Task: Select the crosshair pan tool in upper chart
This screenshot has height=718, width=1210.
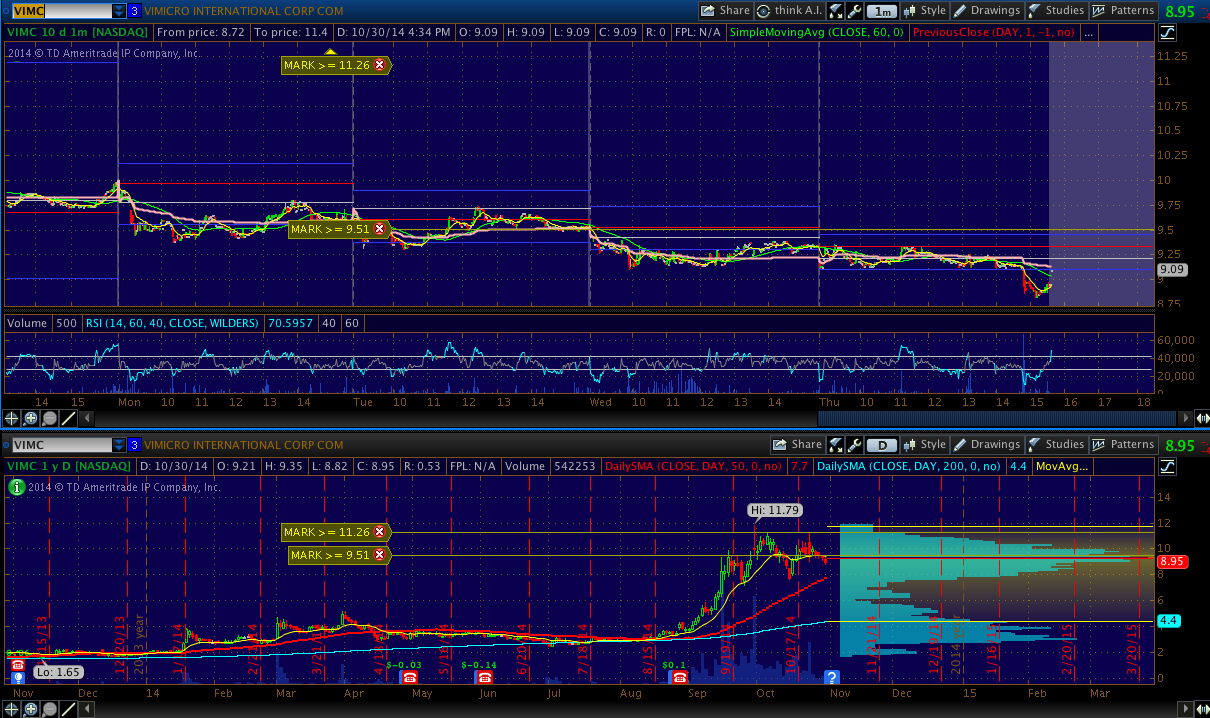Action: 12,418
